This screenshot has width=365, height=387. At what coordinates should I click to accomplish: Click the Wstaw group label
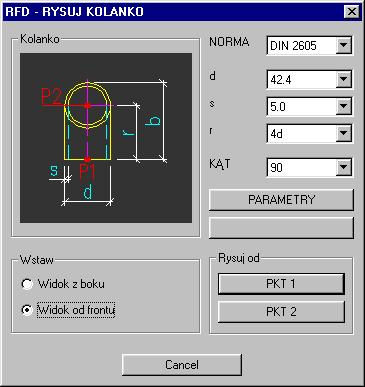pos(37,260)
